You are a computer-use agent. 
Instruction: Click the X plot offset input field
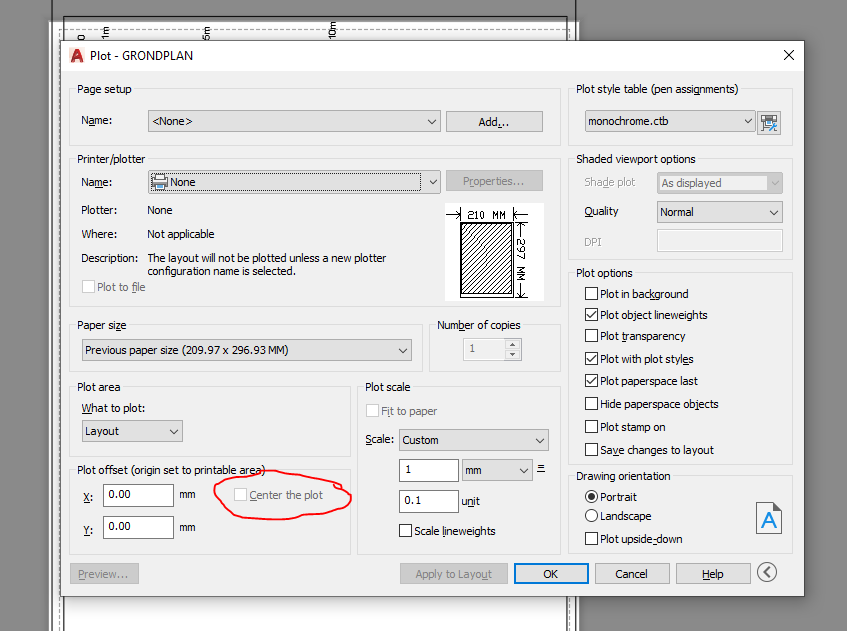tap(137, 495)
